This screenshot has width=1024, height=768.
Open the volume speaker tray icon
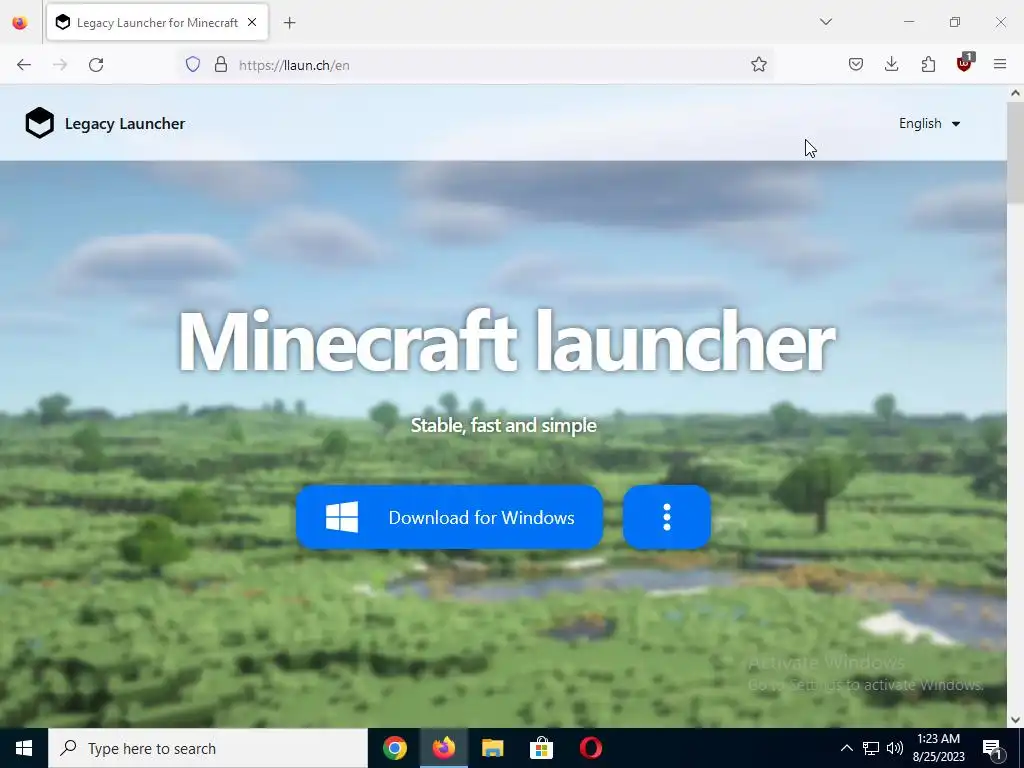[x=895, y=748]
